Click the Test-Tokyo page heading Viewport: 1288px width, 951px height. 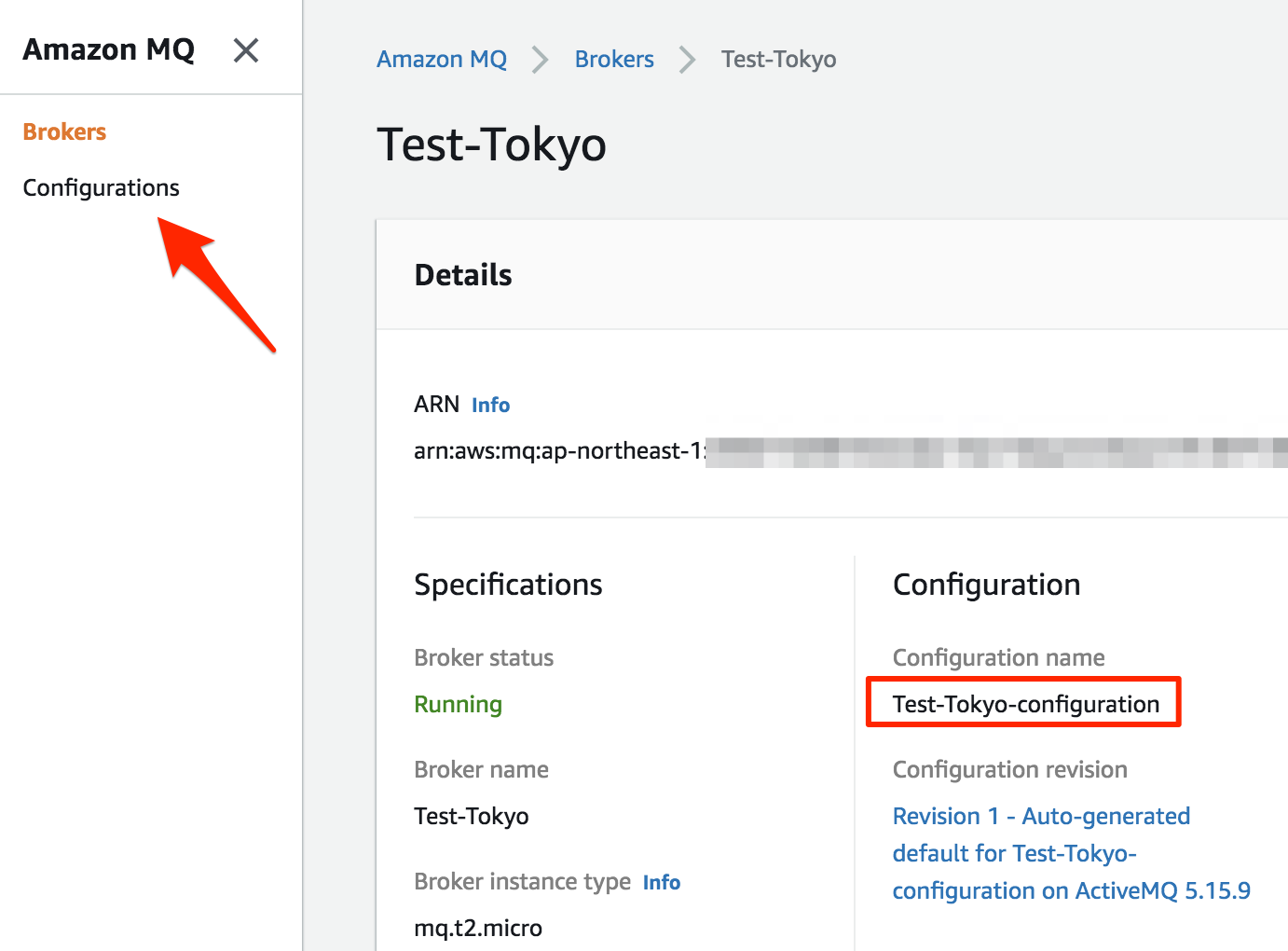491,145
